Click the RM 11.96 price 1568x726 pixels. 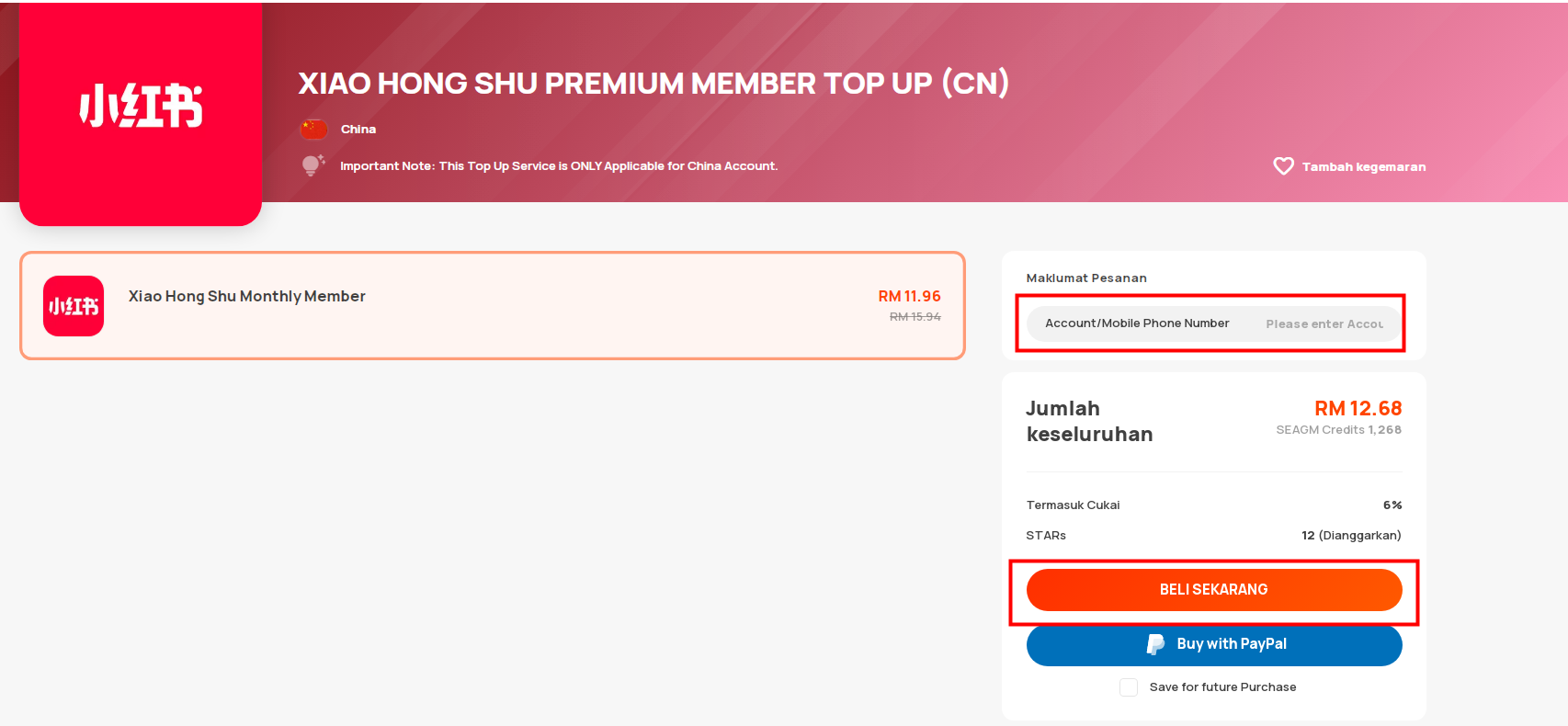click(909, 296)
